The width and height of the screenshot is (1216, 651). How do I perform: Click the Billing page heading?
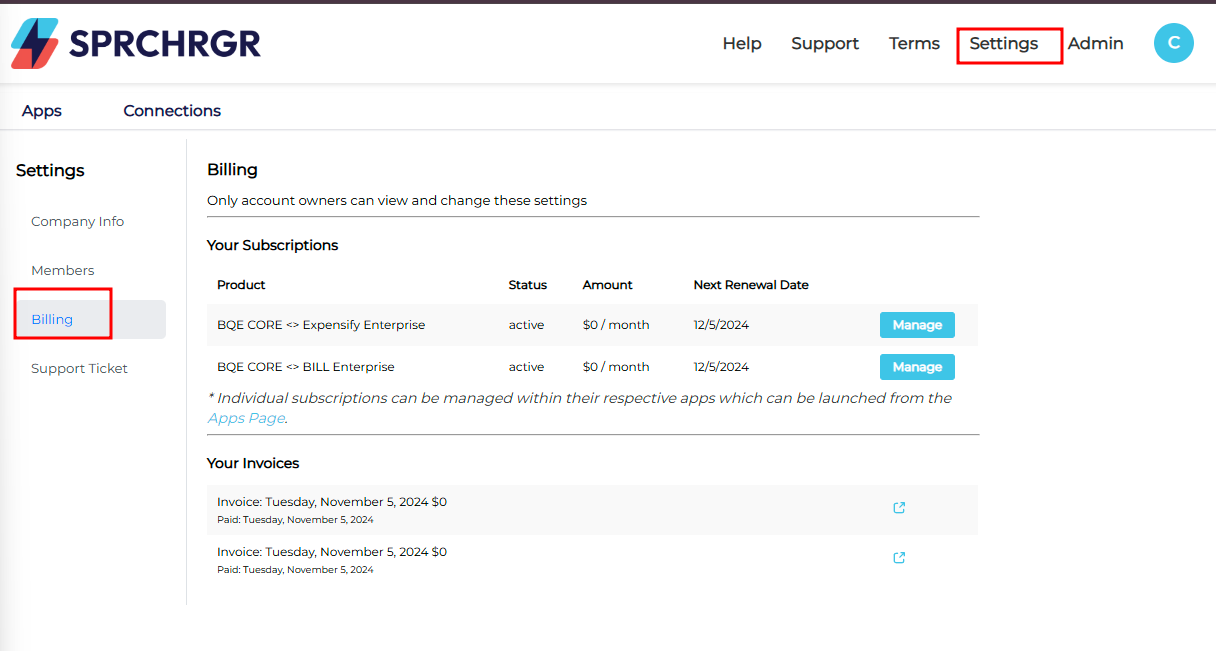(x=232, y=170)
